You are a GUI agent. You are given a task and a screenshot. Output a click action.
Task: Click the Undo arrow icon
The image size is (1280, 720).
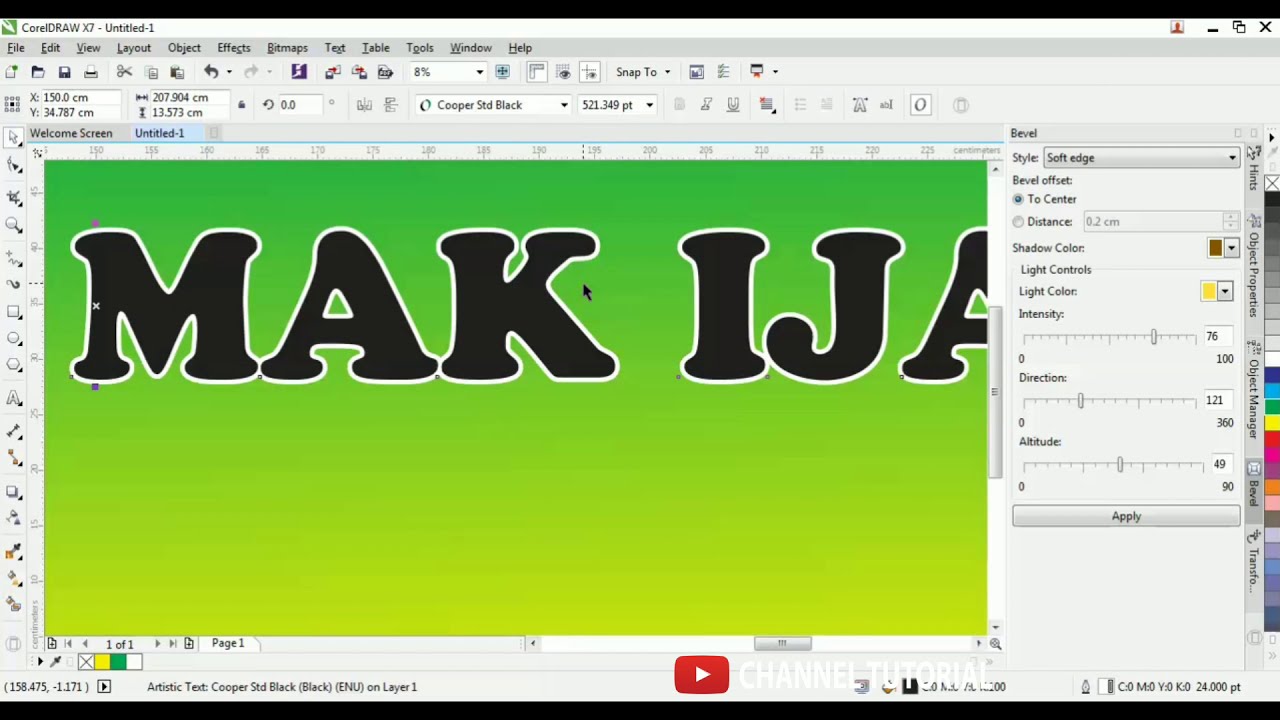coord(211,72)
